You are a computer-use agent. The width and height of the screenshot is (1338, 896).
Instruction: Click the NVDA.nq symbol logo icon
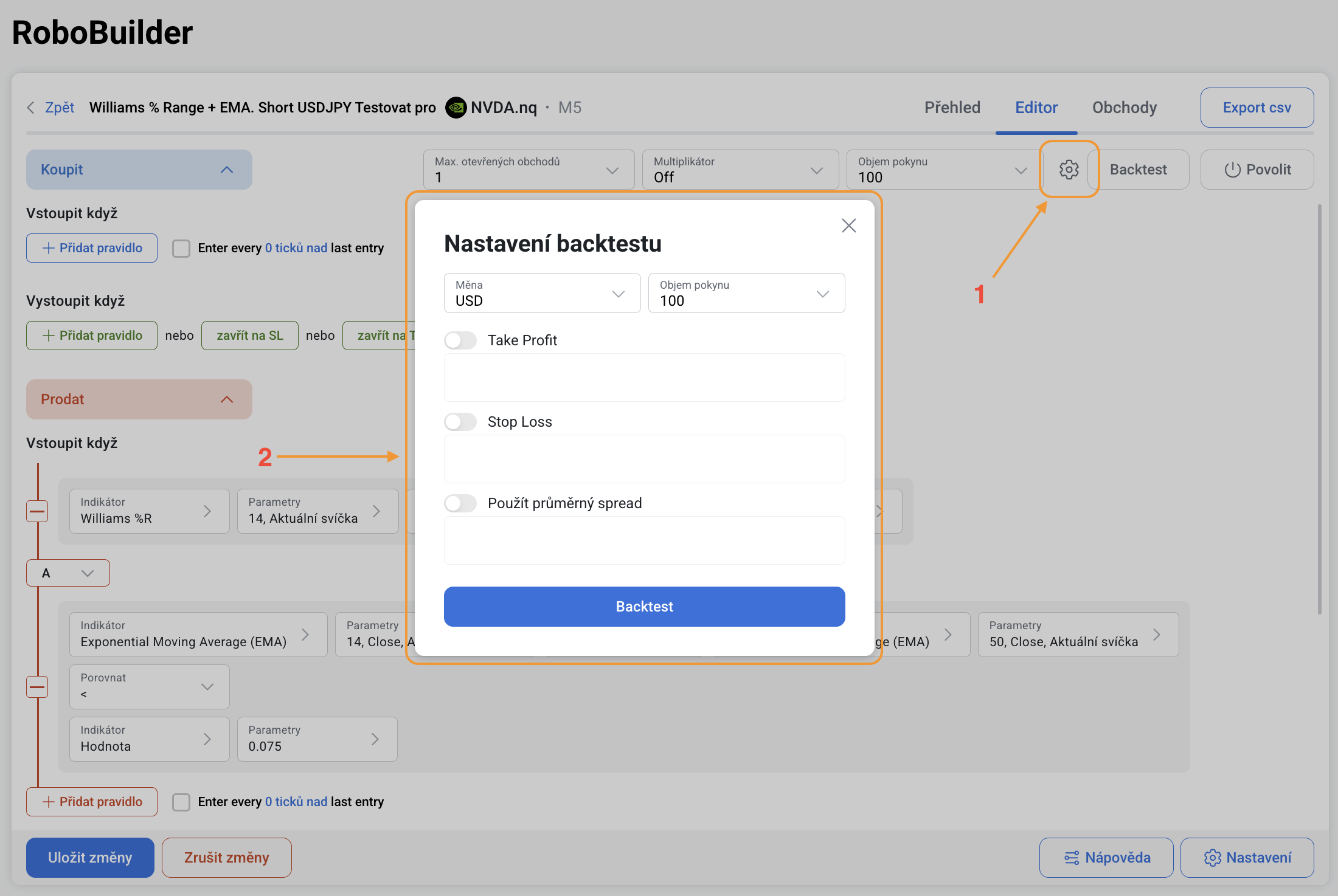click(x=456, y=108)
